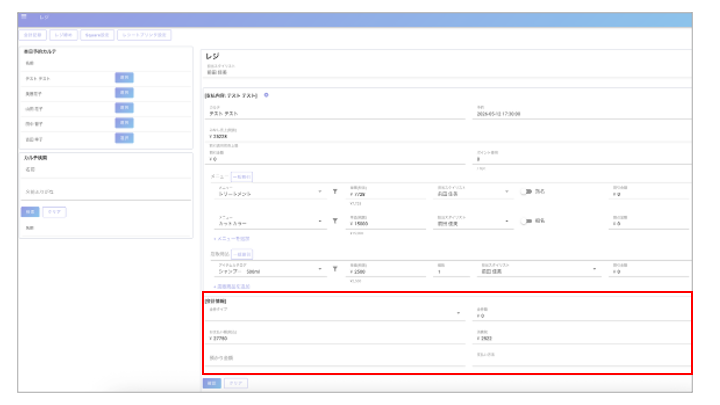Click the blue 検索 search button
The width and height of the screenshot is (720, 405).
coord(30,212)
